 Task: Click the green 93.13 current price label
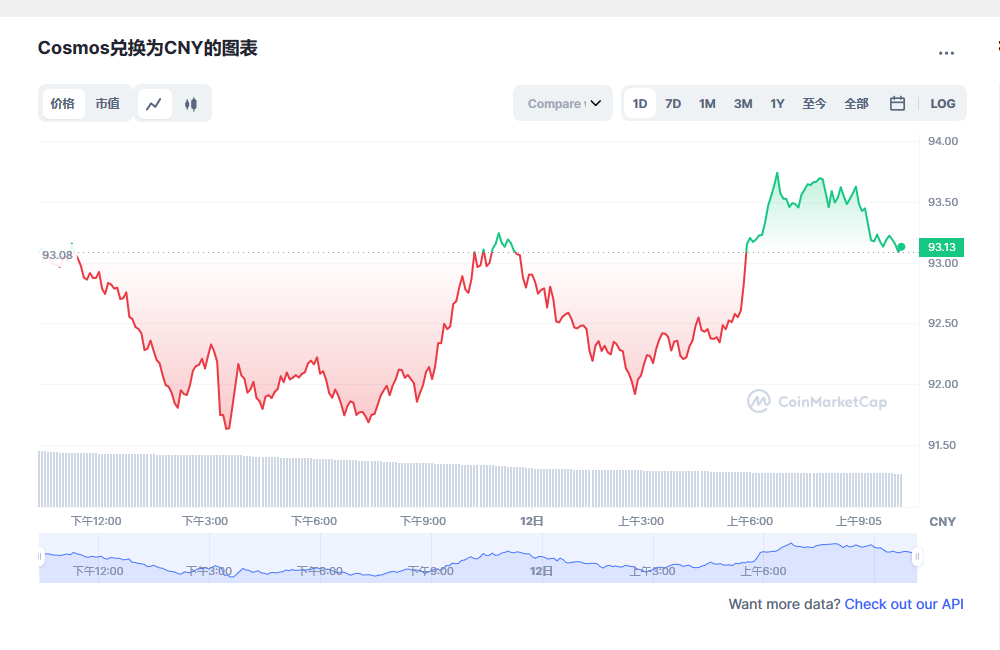pyautogui.click(x=941, y=247)
